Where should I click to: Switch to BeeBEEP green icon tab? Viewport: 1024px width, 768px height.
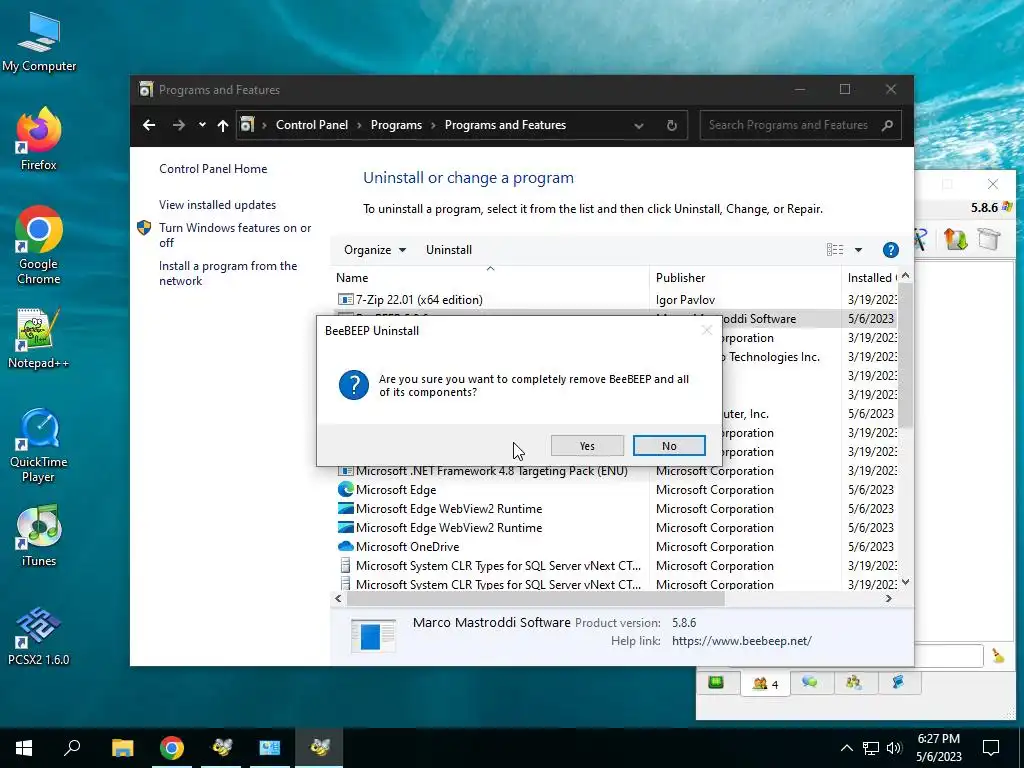pyautogui.click(x=716, y=682)
